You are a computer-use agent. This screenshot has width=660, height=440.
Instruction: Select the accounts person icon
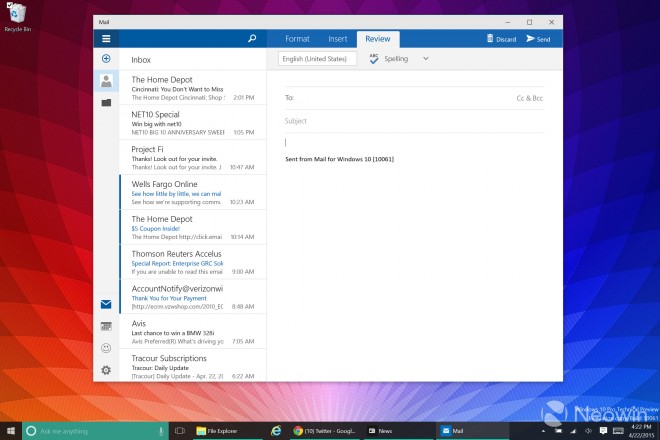click(x=106, y=81)
